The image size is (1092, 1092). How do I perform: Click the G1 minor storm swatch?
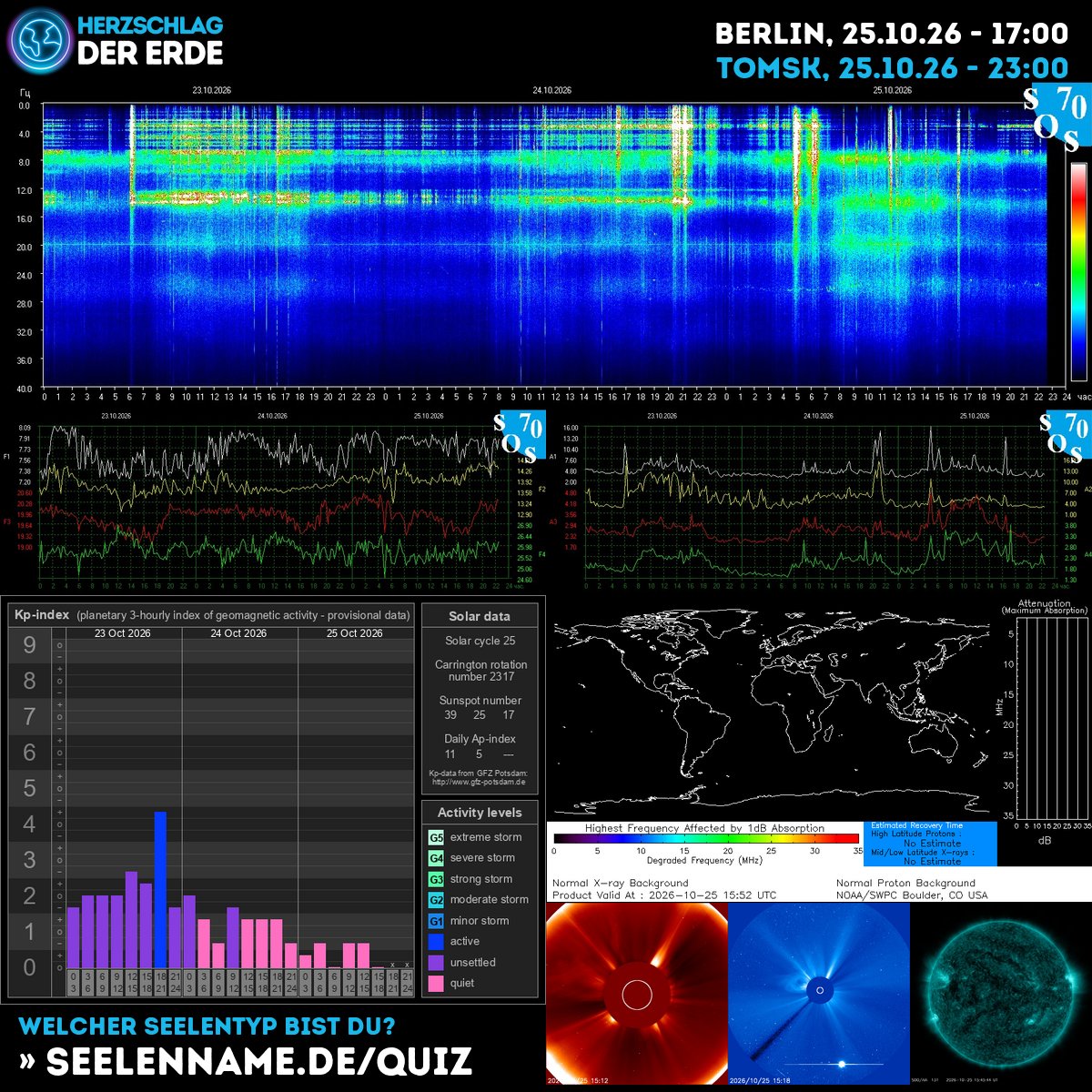tap(437, 921)
